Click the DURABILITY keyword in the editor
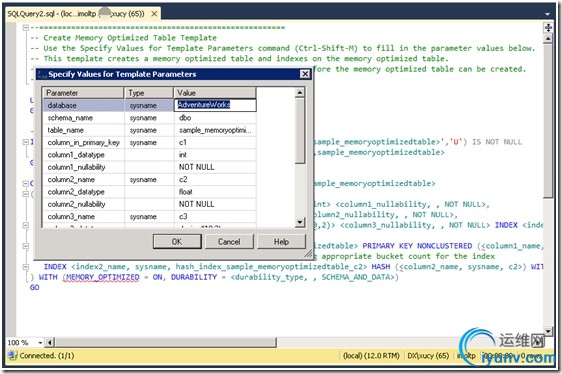Image resolution: width=562 pixels, height=374 pixels. 194,277
